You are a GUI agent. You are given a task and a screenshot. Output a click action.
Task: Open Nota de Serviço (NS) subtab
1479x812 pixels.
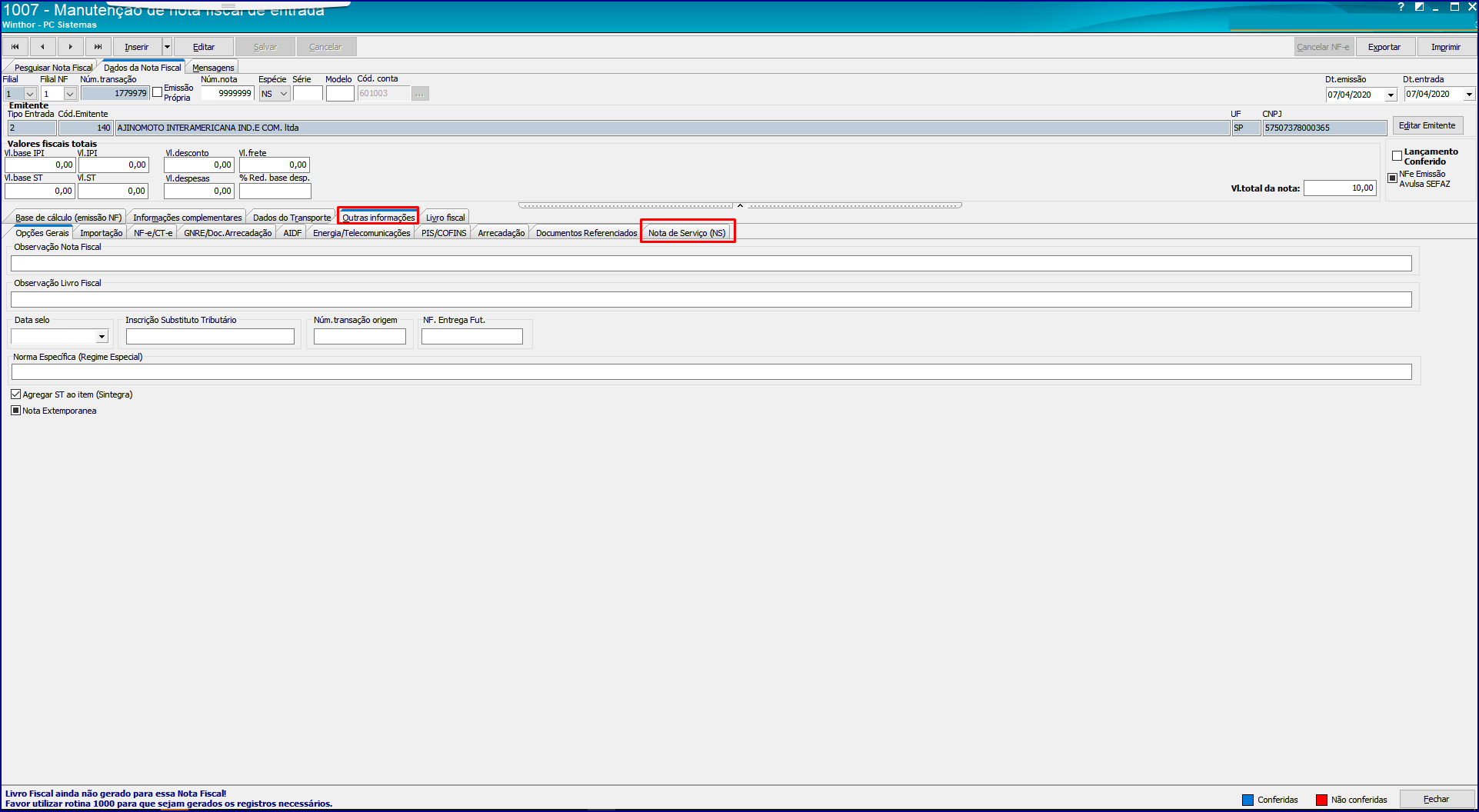687,233
